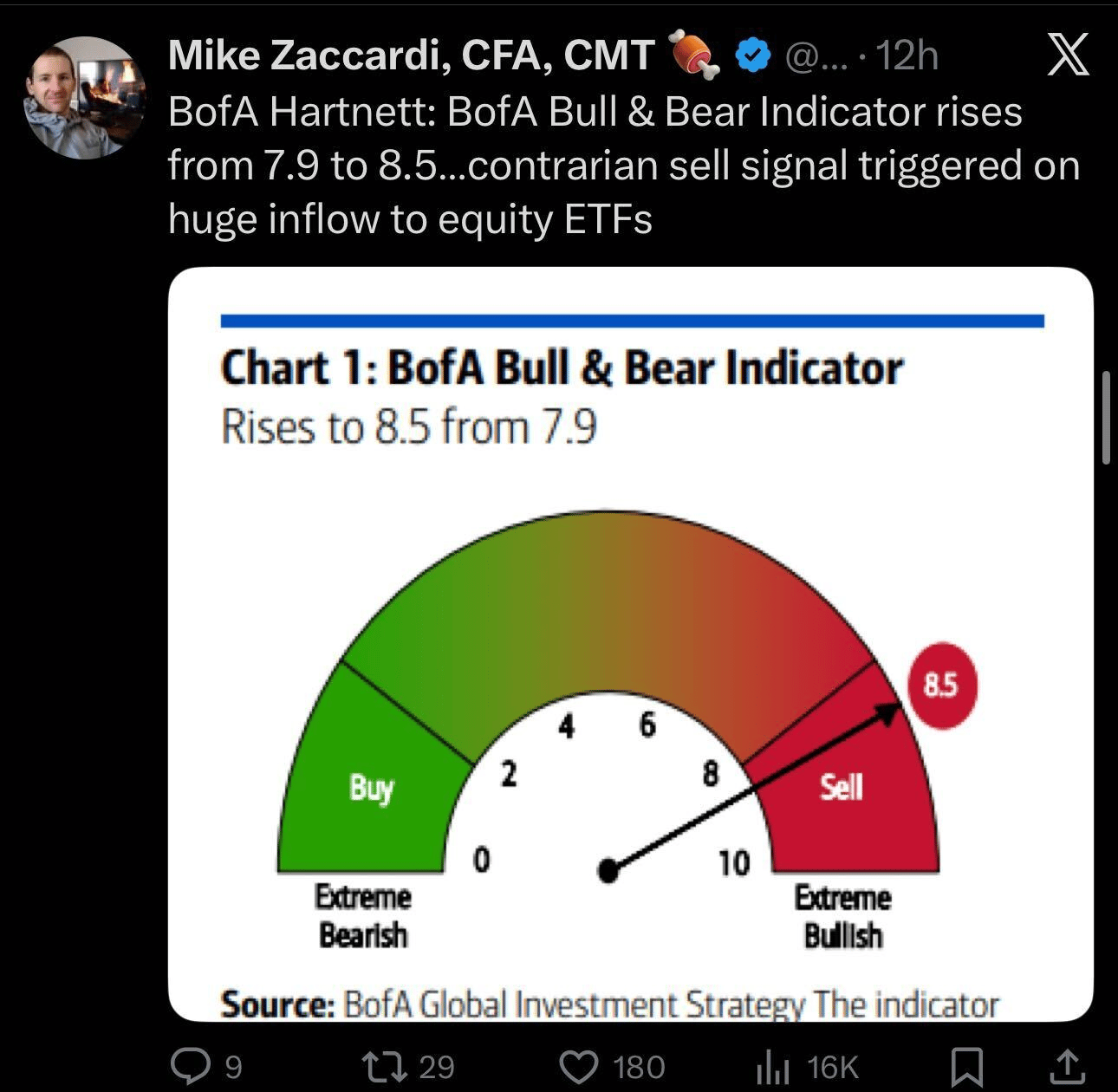Bookmark this tweet
The image size is (1118, 1092).
point(966,1066)
